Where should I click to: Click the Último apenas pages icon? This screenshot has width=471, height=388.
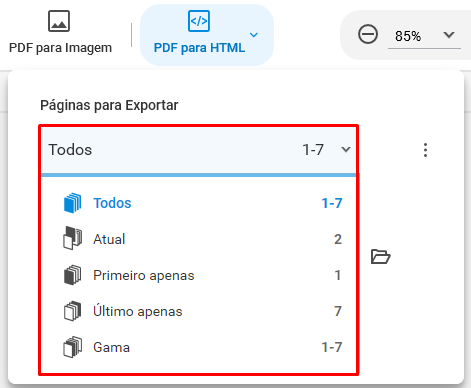(72, 311)
